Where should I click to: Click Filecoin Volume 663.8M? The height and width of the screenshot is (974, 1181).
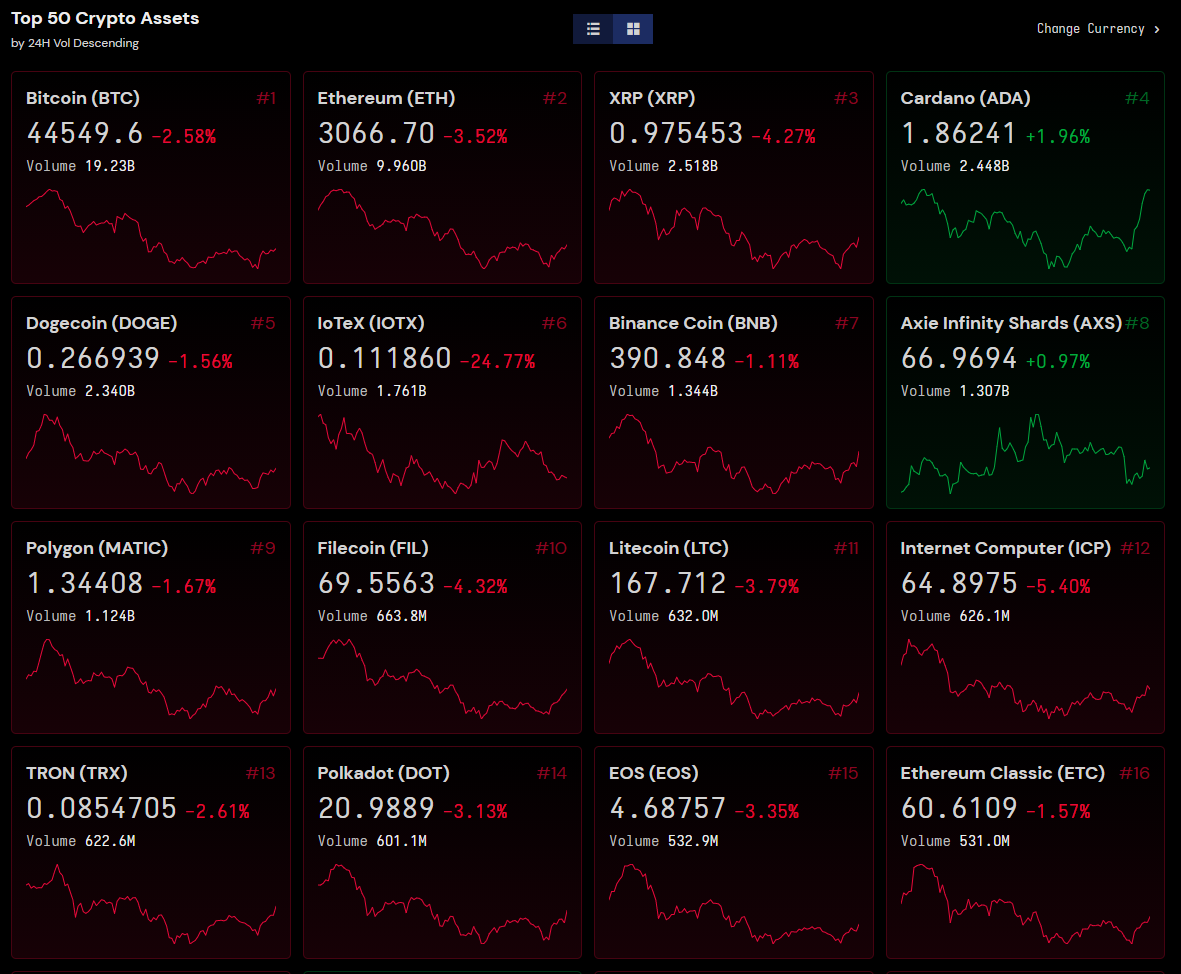(372, 616)
